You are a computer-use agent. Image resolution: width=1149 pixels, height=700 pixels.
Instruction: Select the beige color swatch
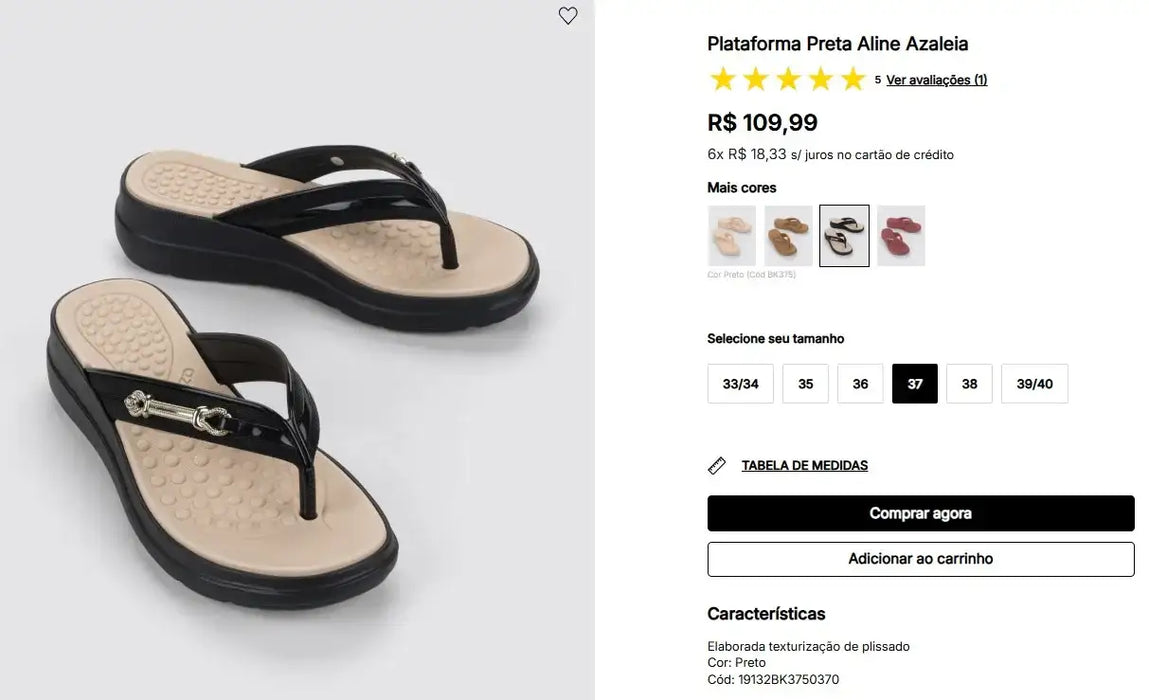[732, 236]
